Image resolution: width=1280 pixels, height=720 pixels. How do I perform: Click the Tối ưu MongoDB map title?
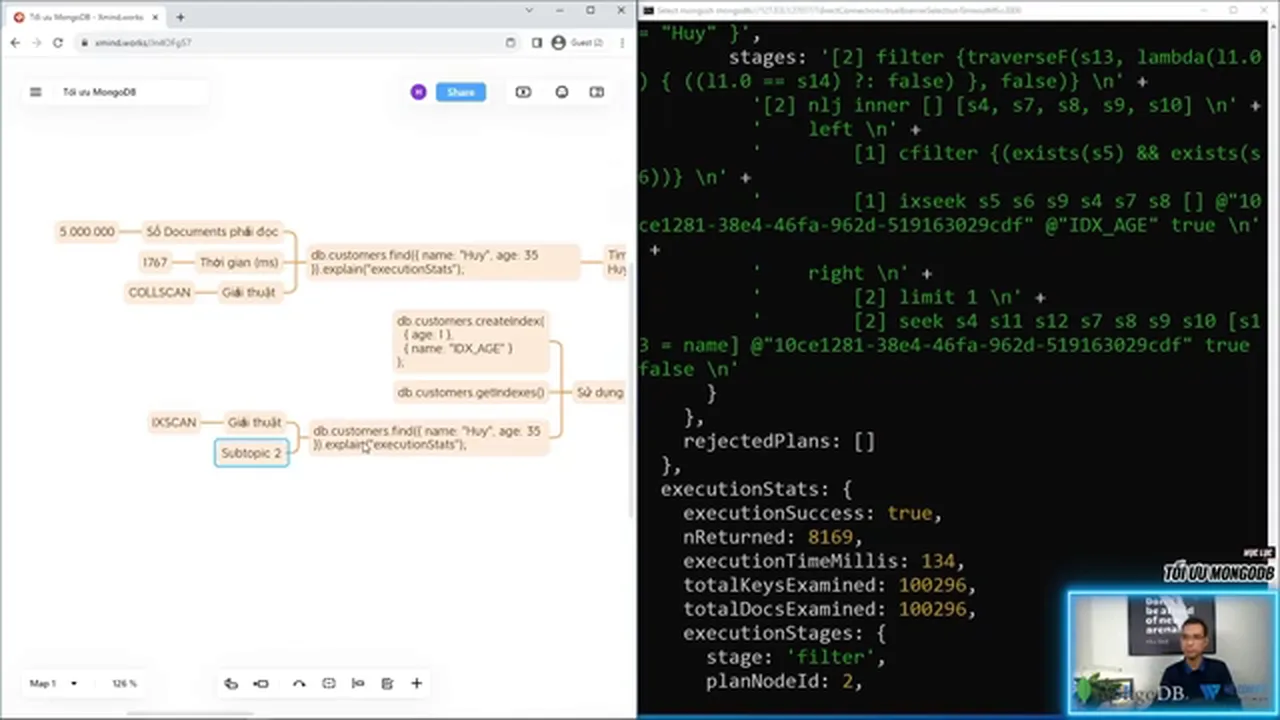tap(99, 92)
